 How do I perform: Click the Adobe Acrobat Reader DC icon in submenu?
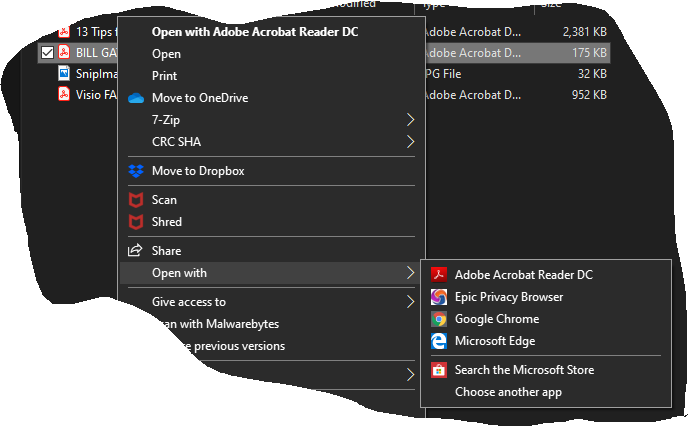439,275
